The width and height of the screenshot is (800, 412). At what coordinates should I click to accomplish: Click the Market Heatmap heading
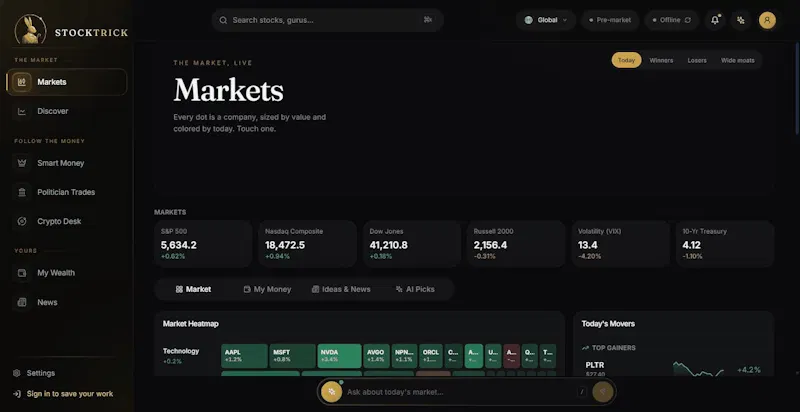(x=191, y=324)
